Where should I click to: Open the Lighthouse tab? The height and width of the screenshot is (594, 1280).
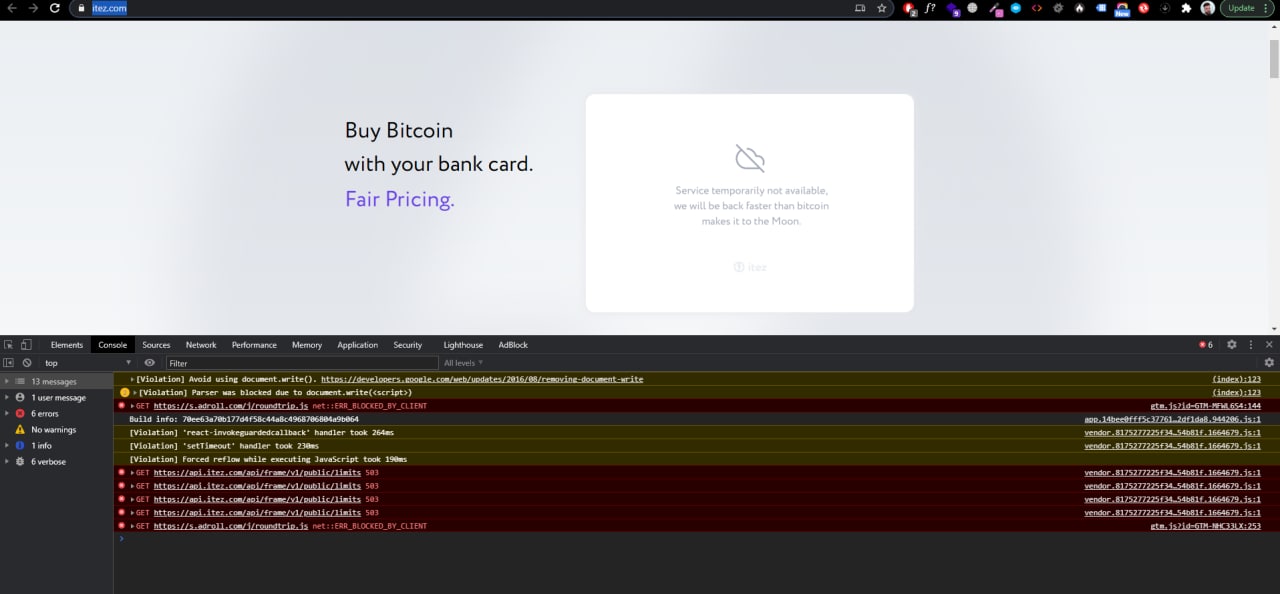pyautogui.click(x=463, y=345)
